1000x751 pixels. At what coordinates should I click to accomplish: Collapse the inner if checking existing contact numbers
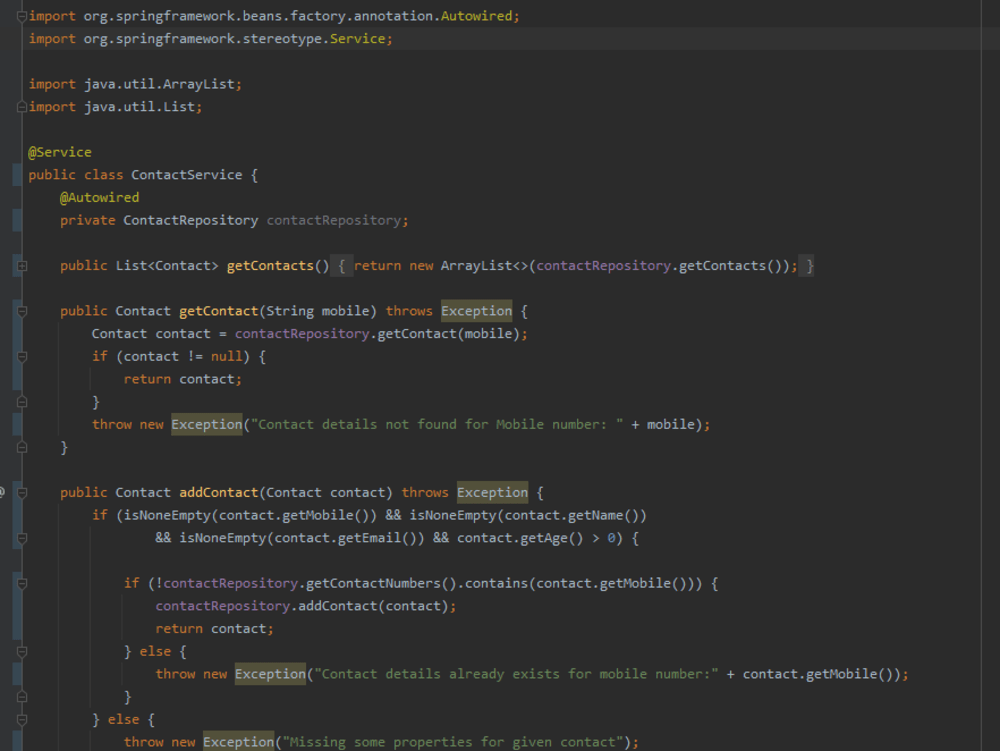coord(22,583)
